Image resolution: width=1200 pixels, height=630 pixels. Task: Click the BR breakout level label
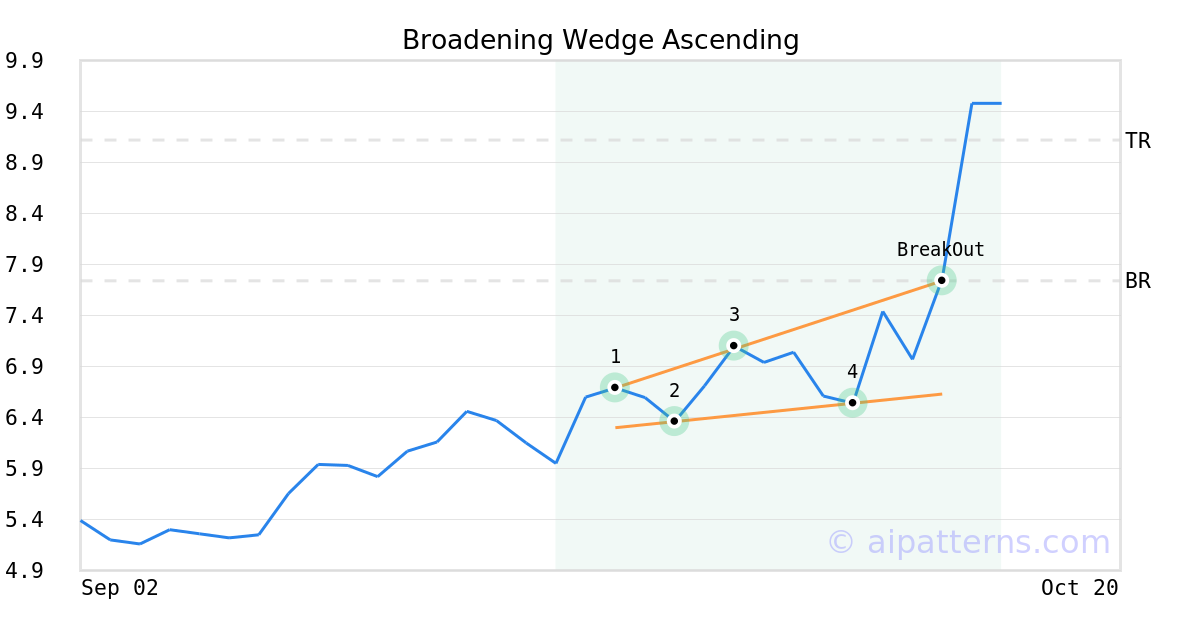1138,281
